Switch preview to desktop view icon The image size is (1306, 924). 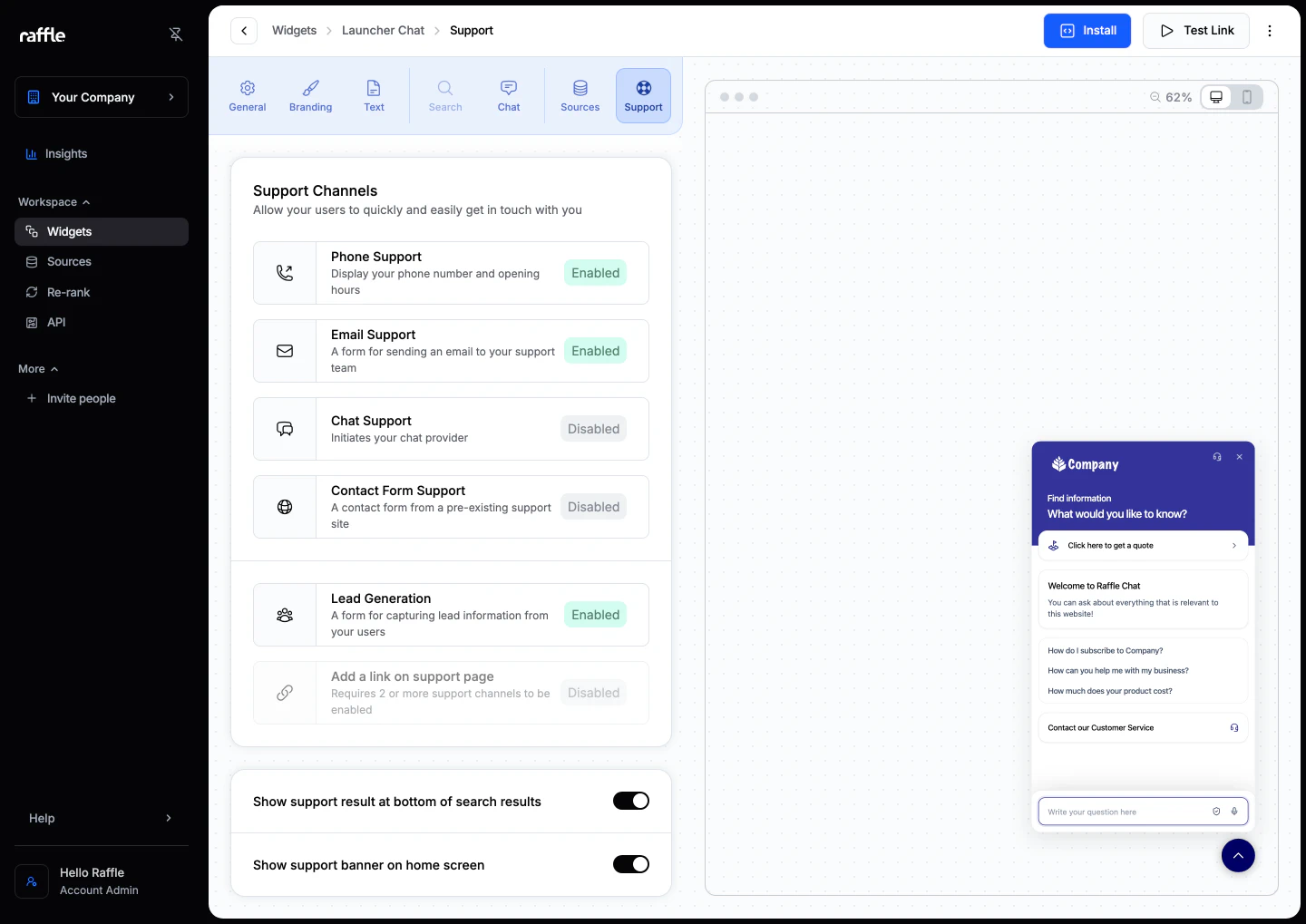(x=1216, y=97)
